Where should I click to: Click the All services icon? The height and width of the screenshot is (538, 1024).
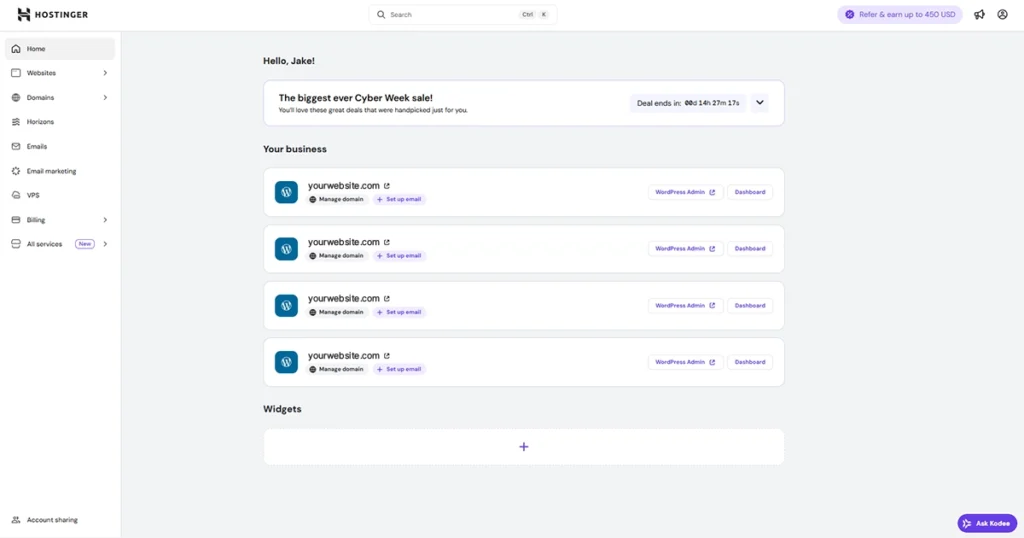point(16,244)
